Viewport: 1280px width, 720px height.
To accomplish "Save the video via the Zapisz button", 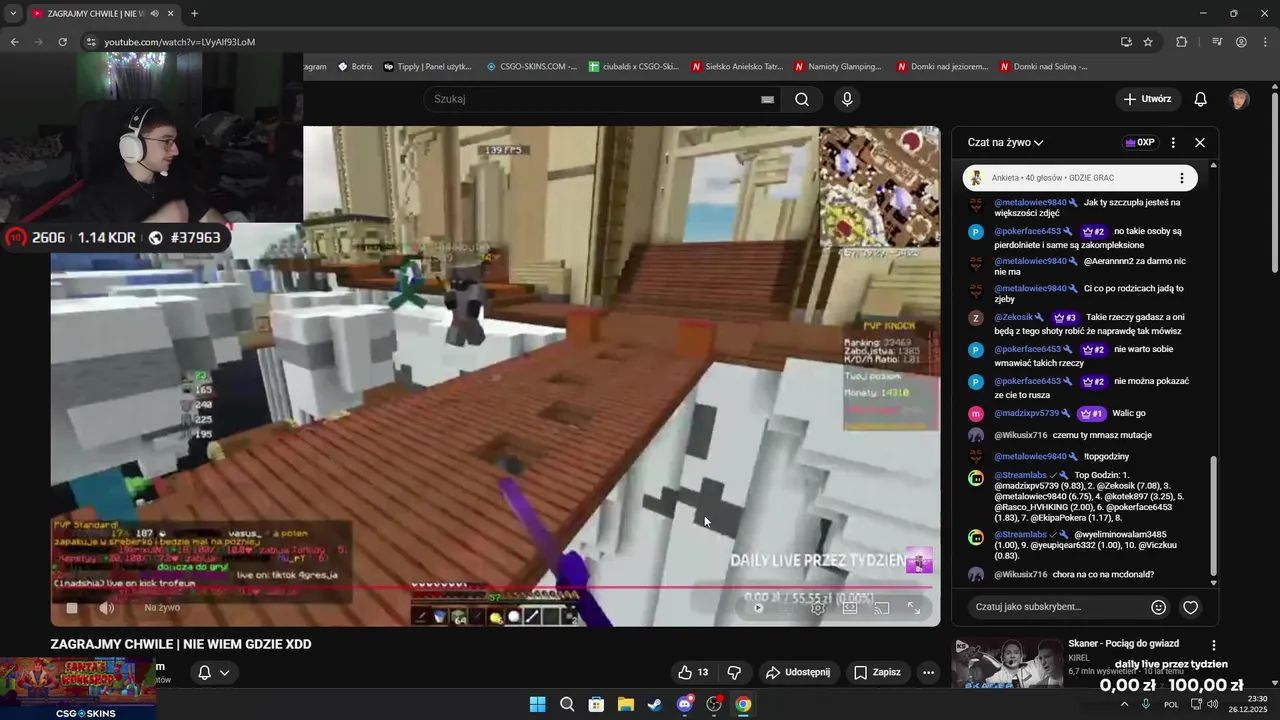I will pyautogui.click(x=877, y=672).
